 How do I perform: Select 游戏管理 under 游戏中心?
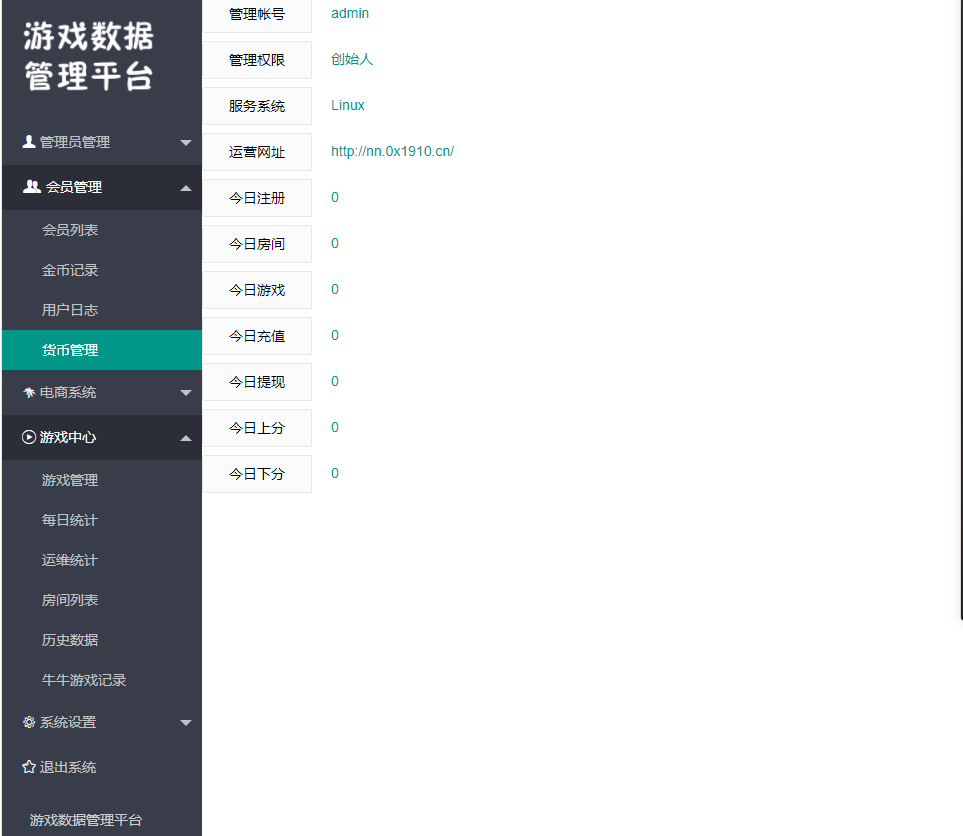click(x=70, y=479)
